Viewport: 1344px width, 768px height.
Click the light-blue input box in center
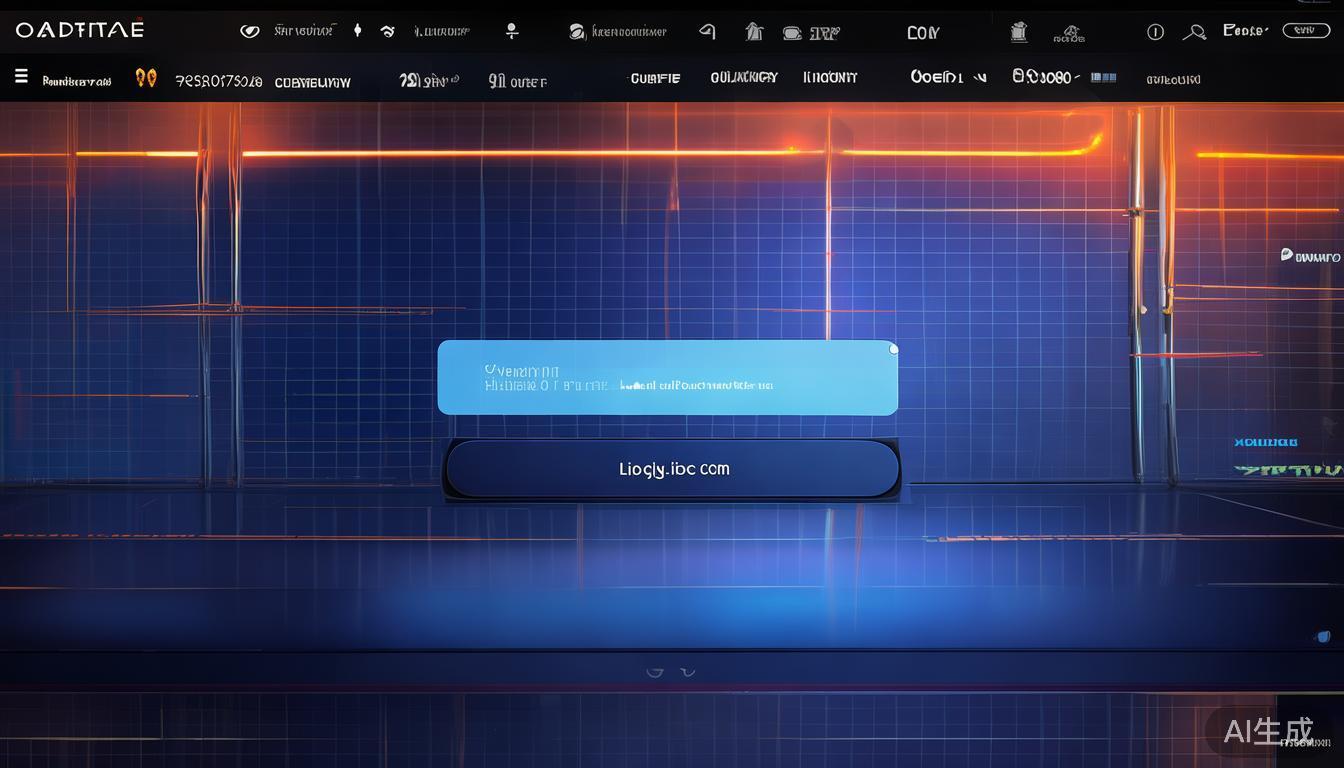click(667, 378)
